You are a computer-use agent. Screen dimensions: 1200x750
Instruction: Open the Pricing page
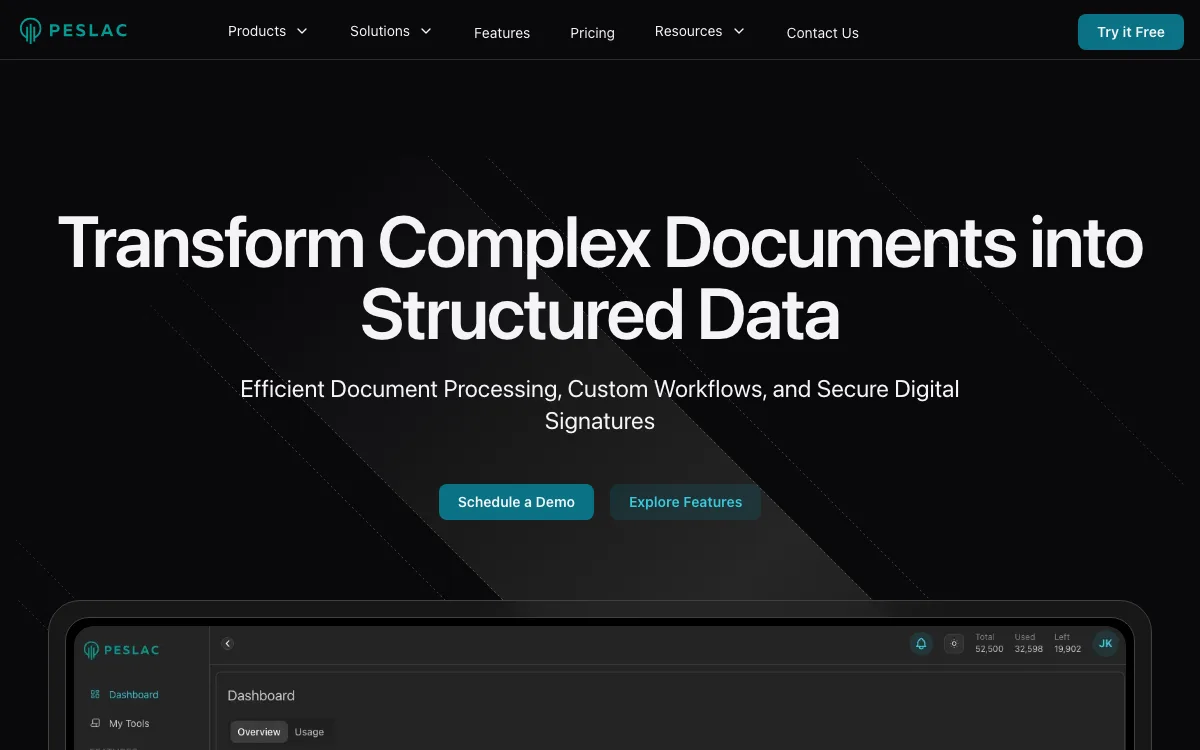592,33
